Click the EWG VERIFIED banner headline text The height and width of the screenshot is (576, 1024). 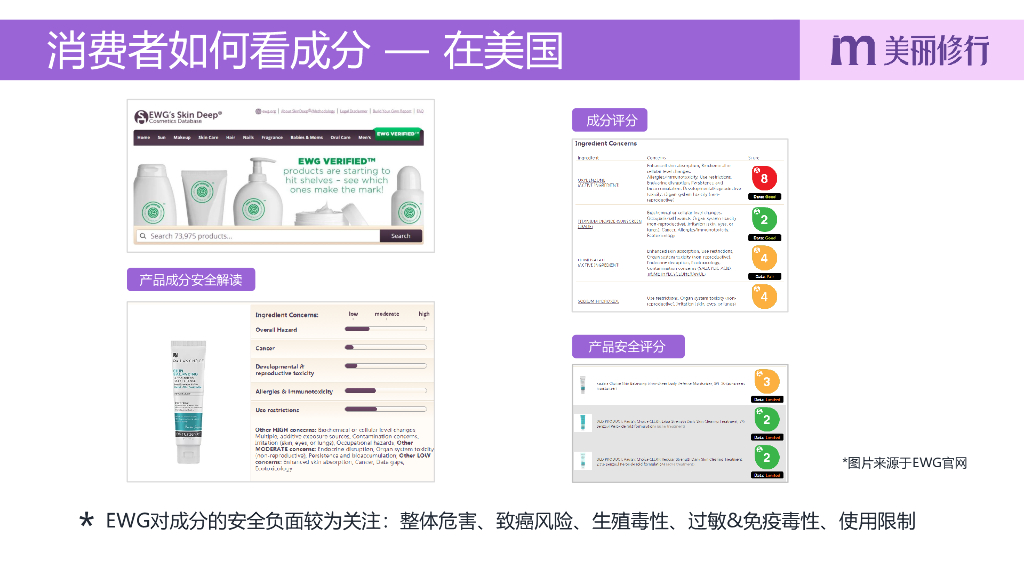336,161
